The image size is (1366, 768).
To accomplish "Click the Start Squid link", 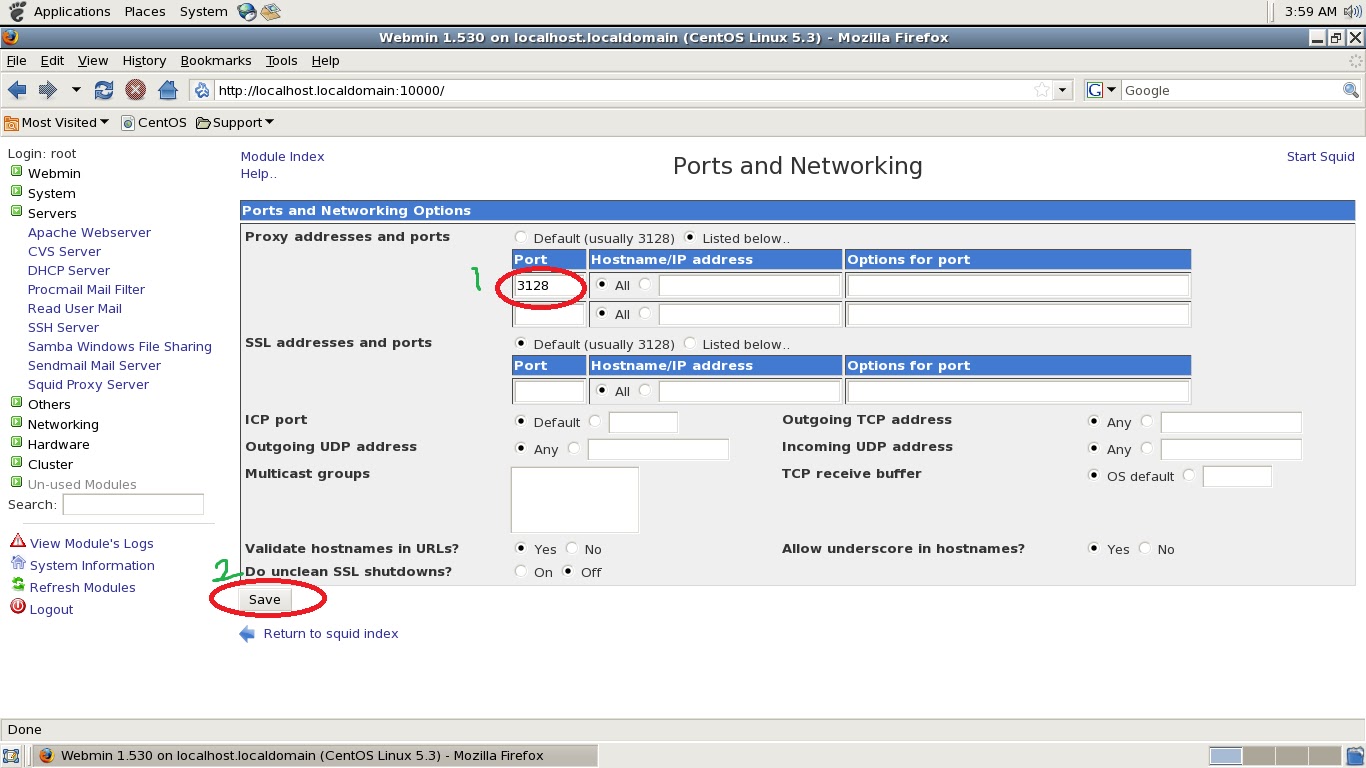I will pyautogui.click(x=1320, y=157).
